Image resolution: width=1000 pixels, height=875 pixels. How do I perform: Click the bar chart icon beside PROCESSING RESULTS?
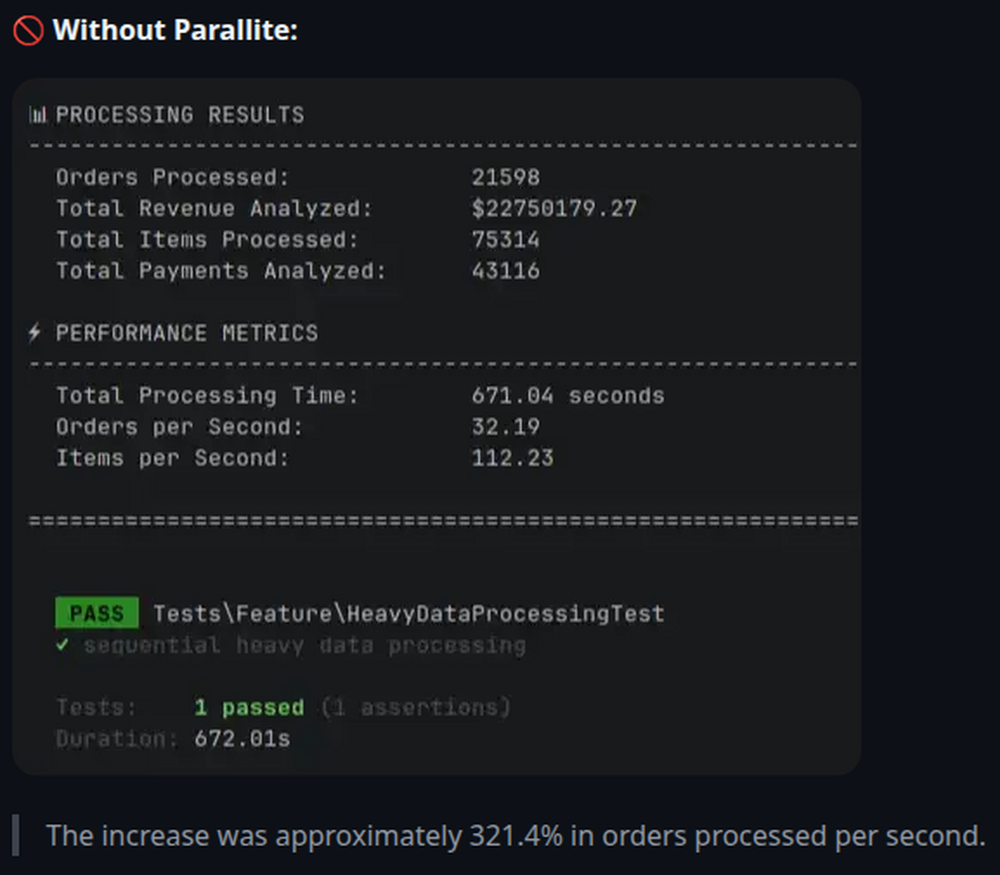[x=39, y=115]
